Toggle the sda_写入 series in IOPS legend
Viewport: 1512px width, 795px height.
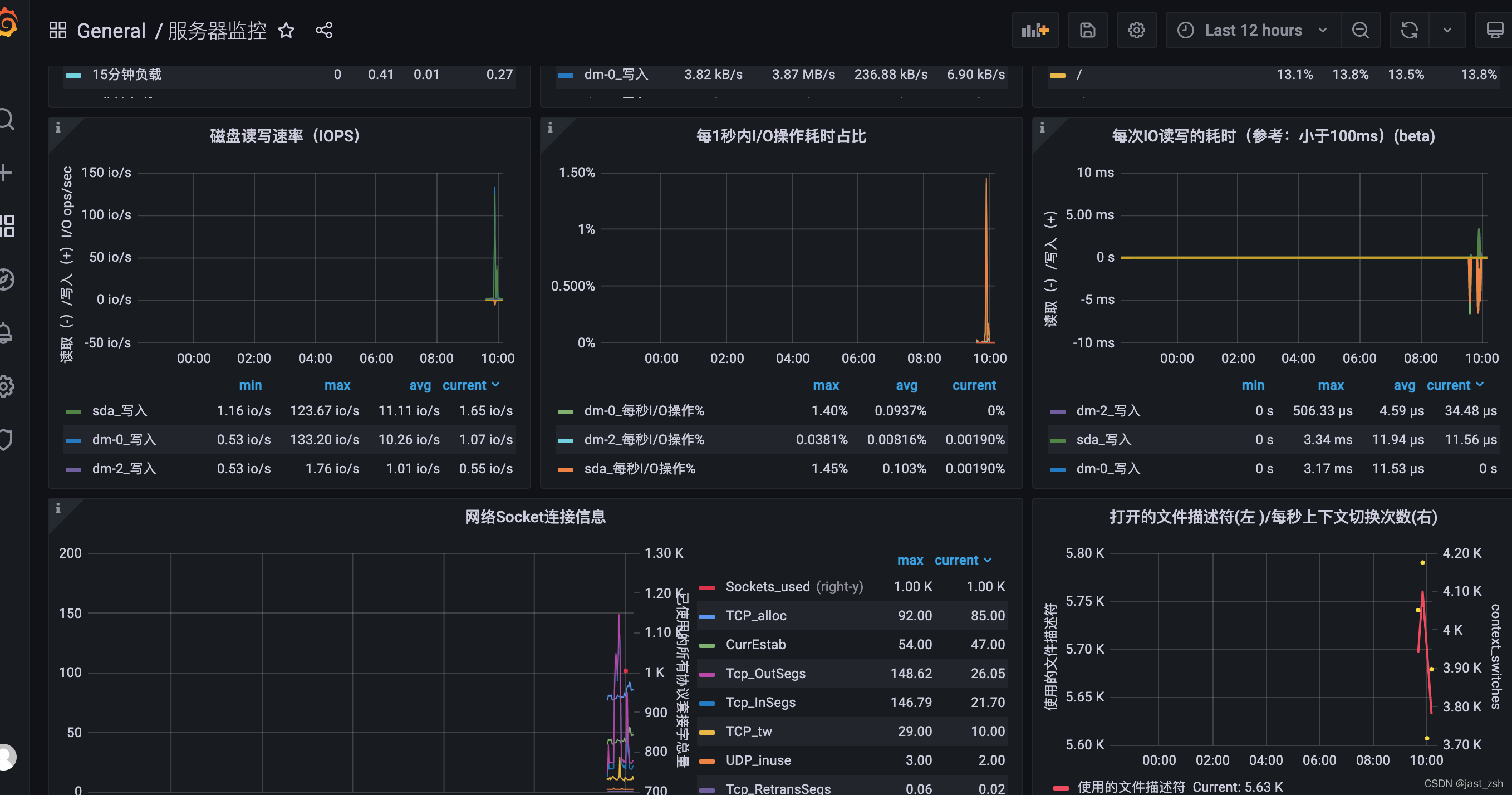tap(119, 410)
